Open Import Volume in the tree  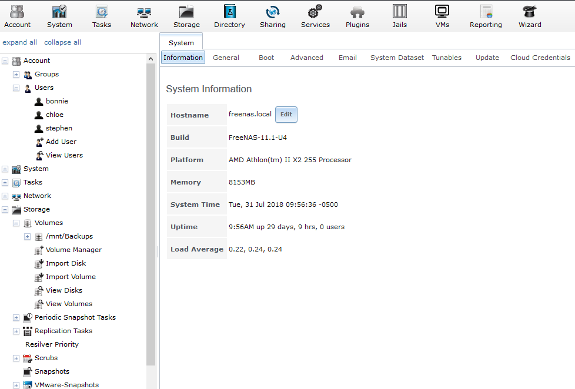tap(70, 277)
